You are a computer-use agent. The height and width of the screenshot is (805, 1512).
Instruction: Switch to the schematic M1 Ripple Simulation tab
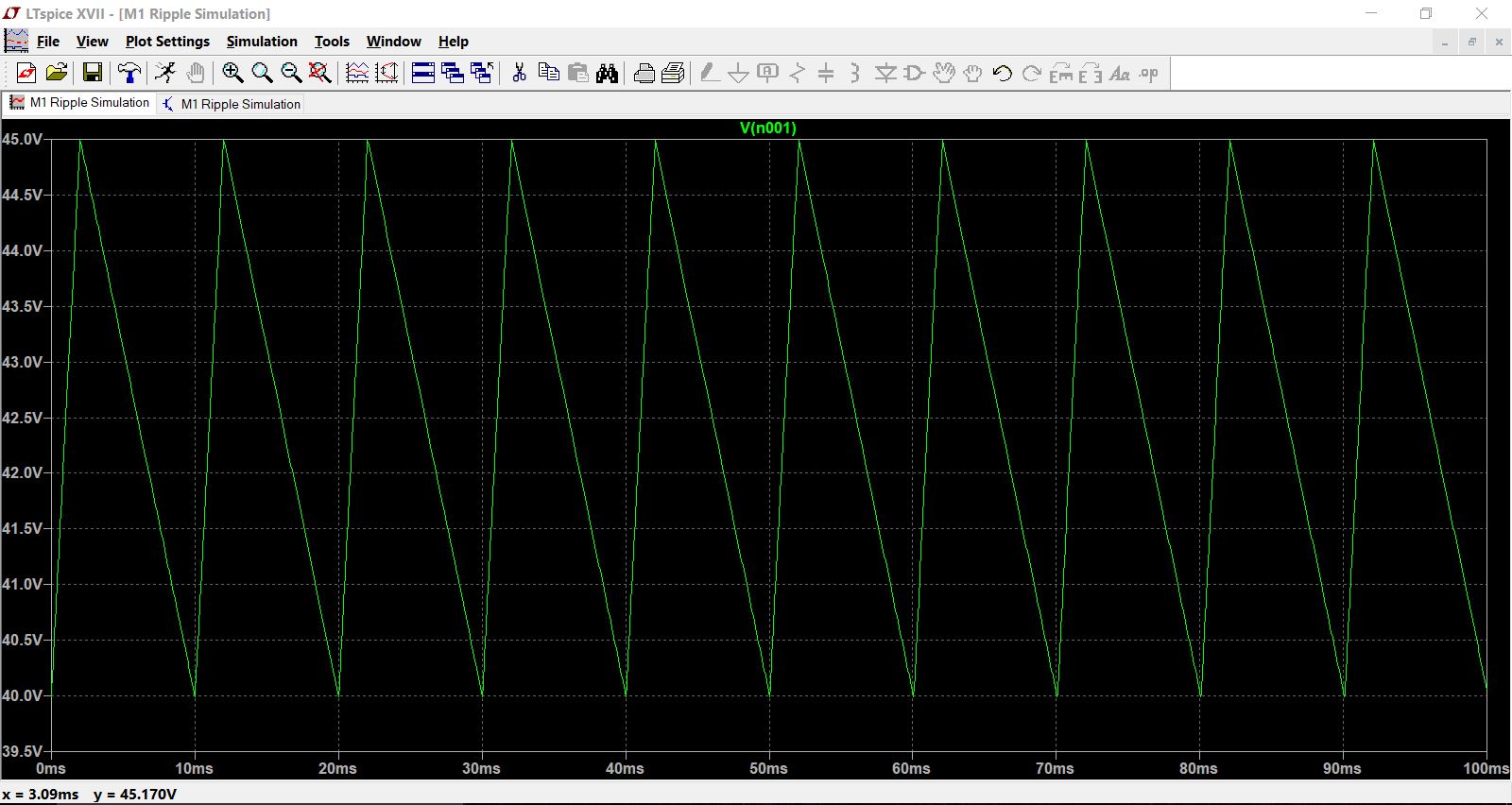[232, 104]
